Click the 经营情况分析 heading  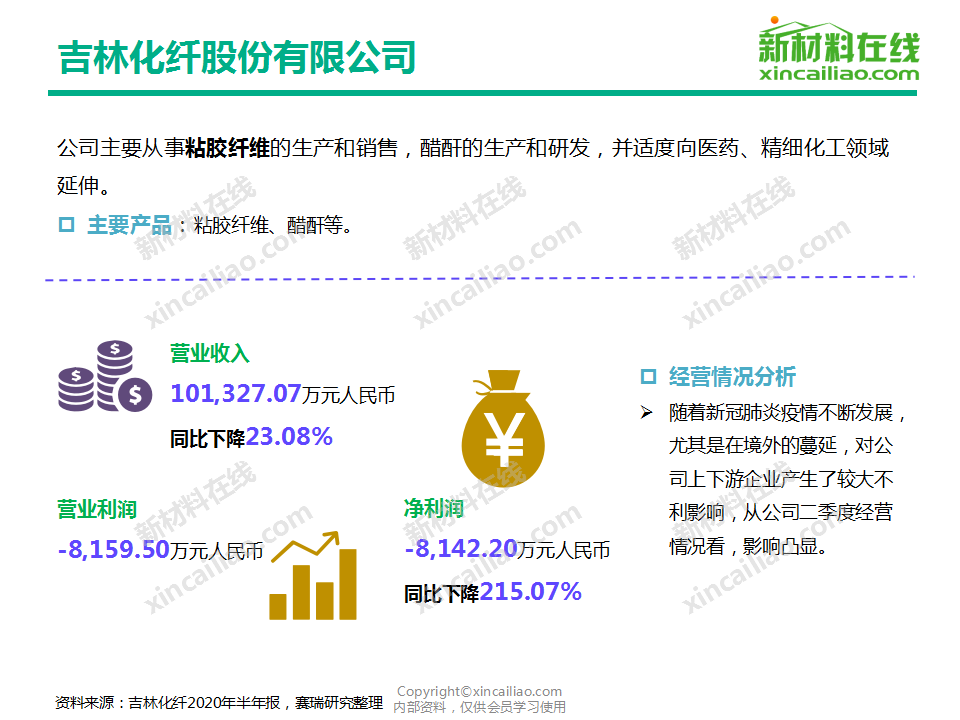point(732,377)
